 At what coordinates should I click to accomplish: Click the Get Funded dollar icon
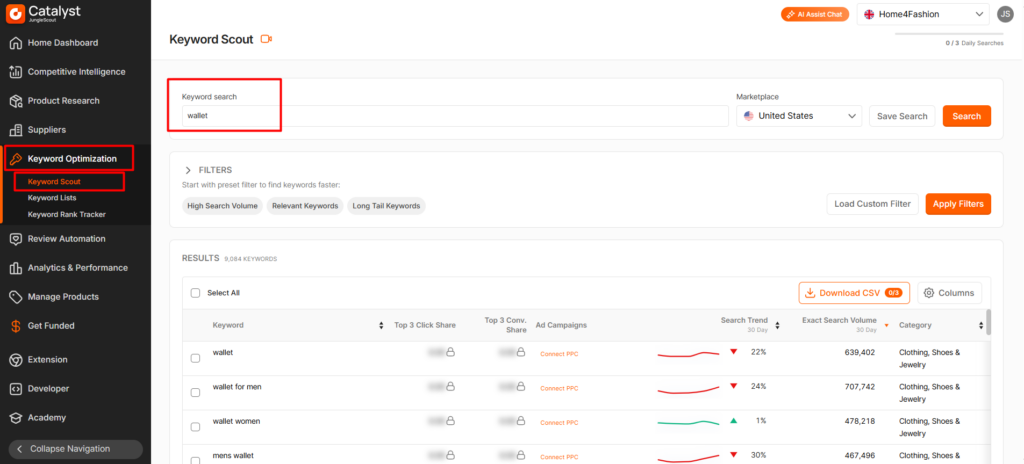(16, 325)
